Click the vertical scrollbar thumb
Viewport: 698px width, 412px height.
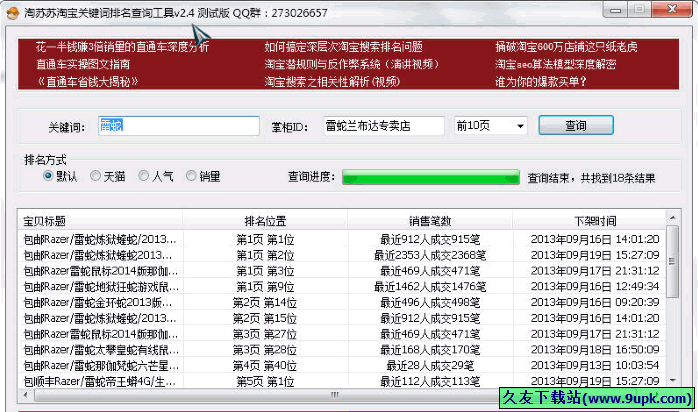pos(673,261)
